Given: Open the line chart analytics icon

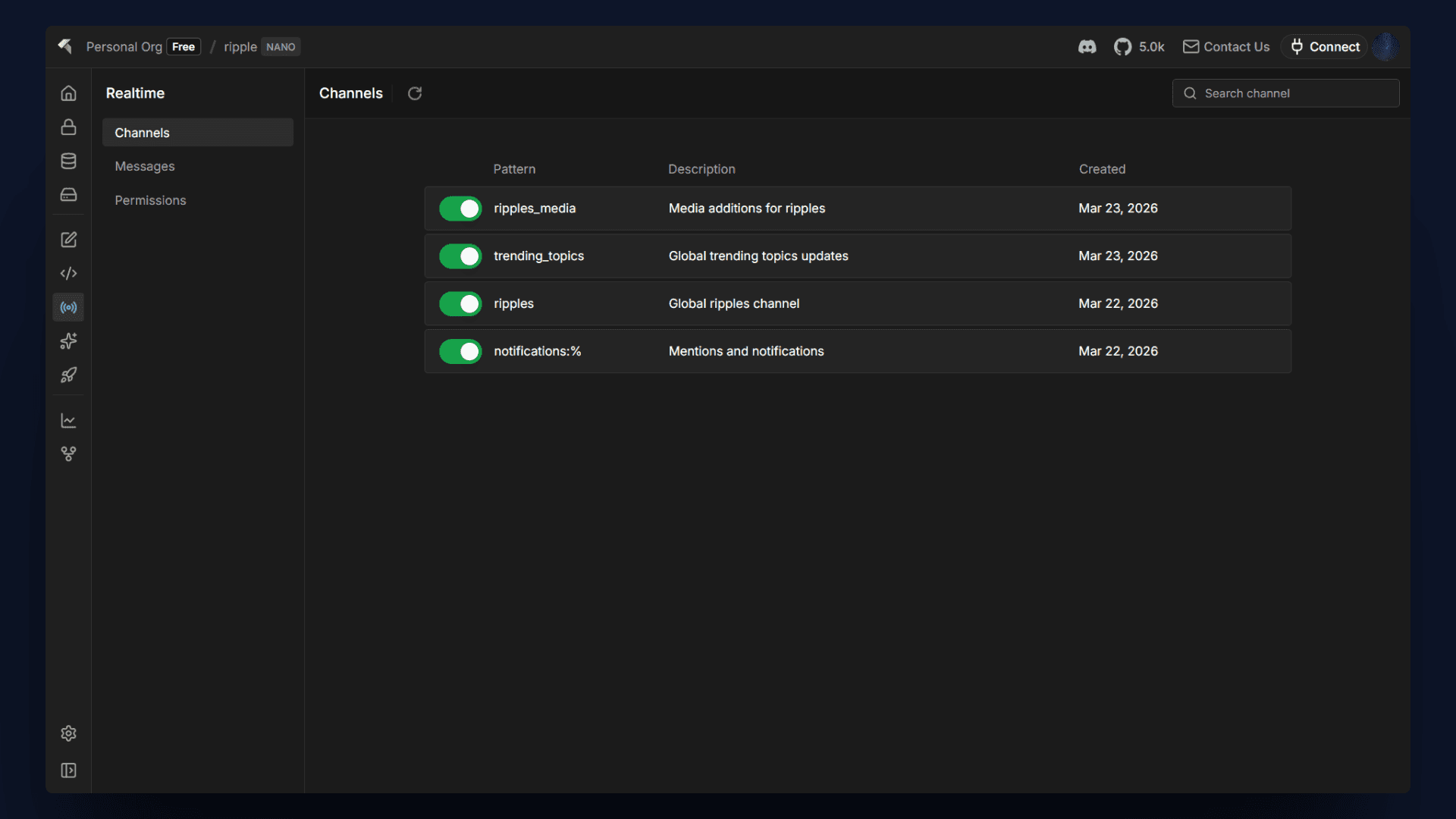Looking at the screenshot, I should point(68,420).
